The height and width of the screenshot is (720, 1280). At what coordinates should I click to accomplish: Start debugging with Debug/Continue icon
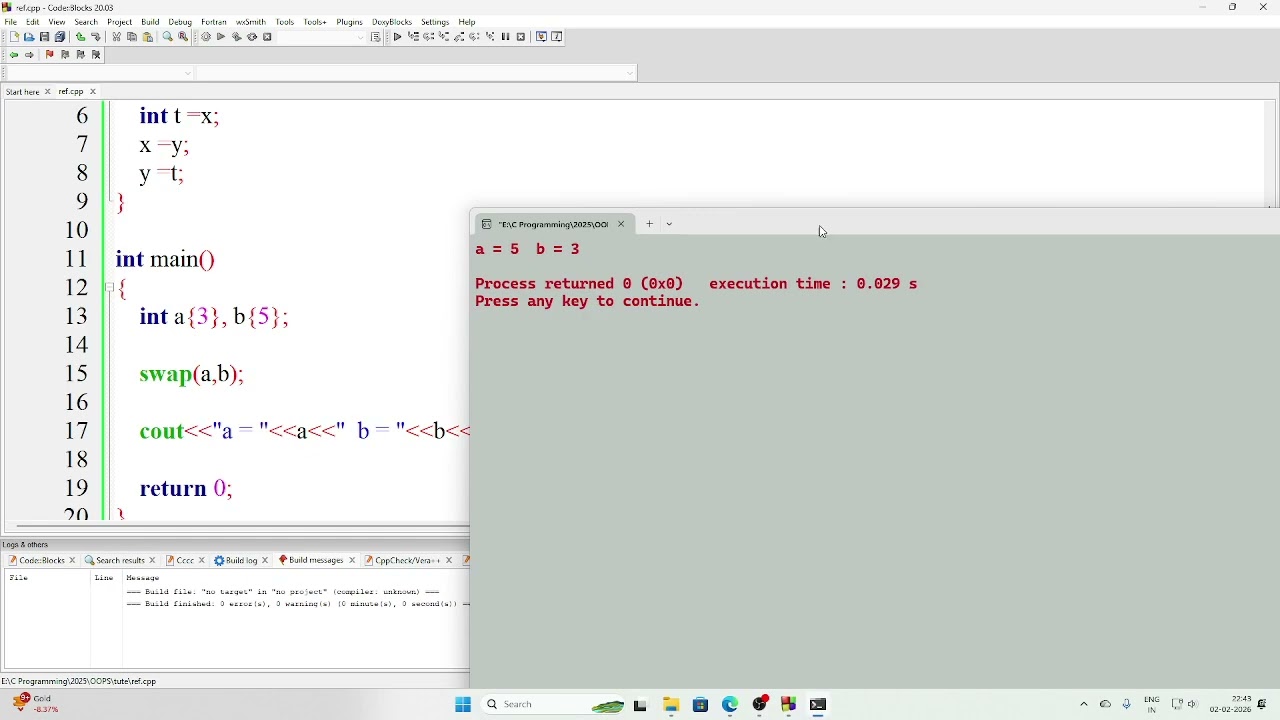[x=397, y=37]
